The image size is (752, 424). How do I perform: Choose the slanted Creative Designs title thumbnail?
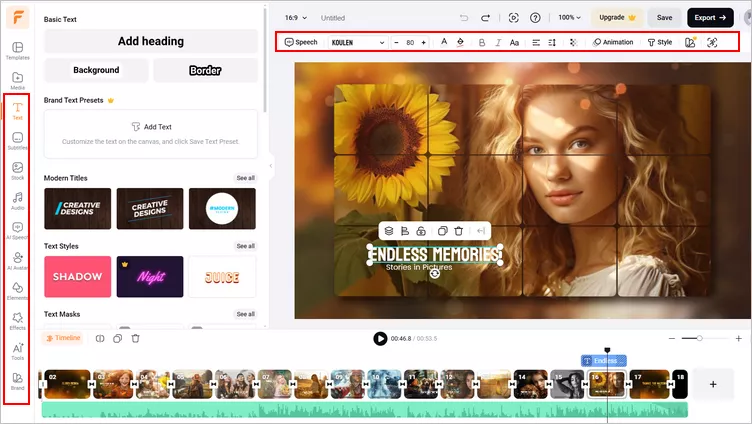150,209
